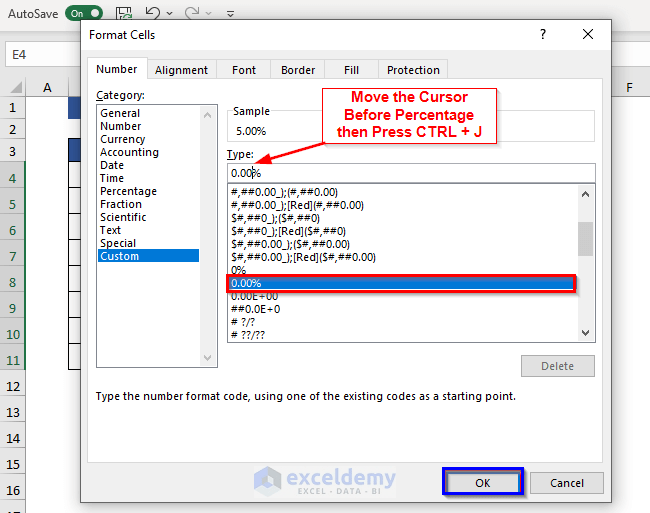Select row 8 header

point(12,282)
